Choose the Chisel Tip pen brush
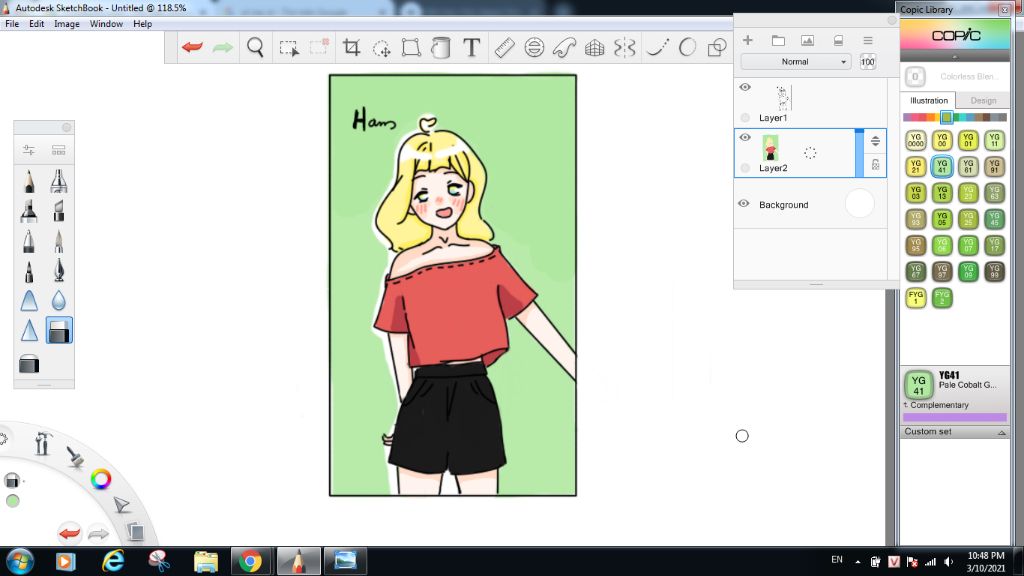Image resolution: width=1024 pixels, height=576 pixels. pos(59,211)
